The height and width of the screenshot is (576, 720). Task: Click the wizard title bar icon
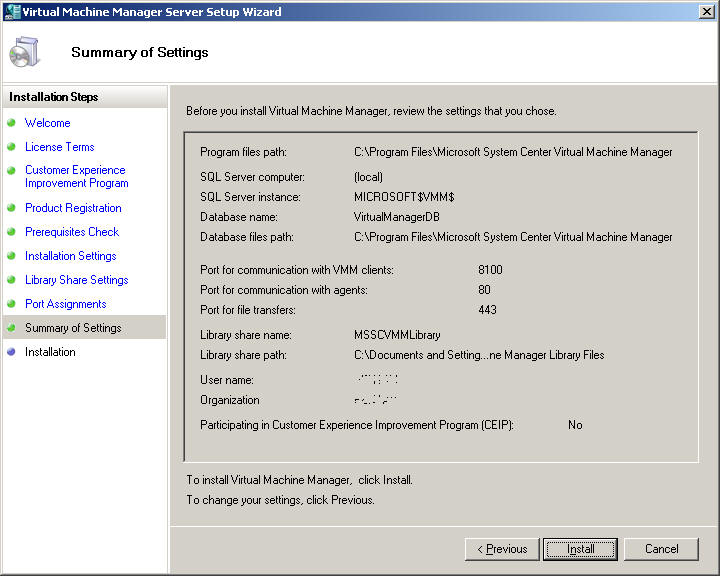coord(11,11)
